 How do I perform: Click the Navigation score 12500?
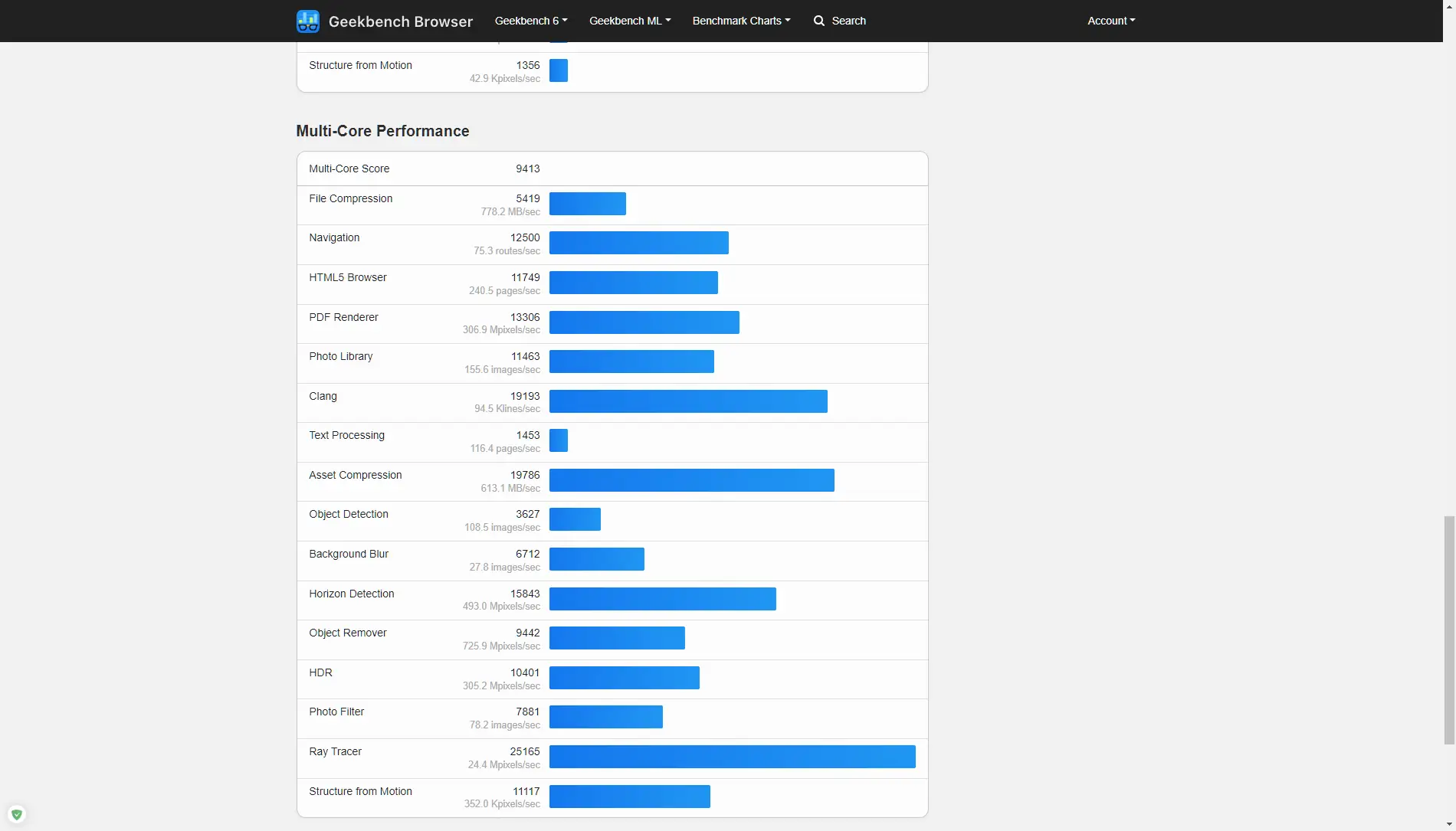[x=525, y=237]
